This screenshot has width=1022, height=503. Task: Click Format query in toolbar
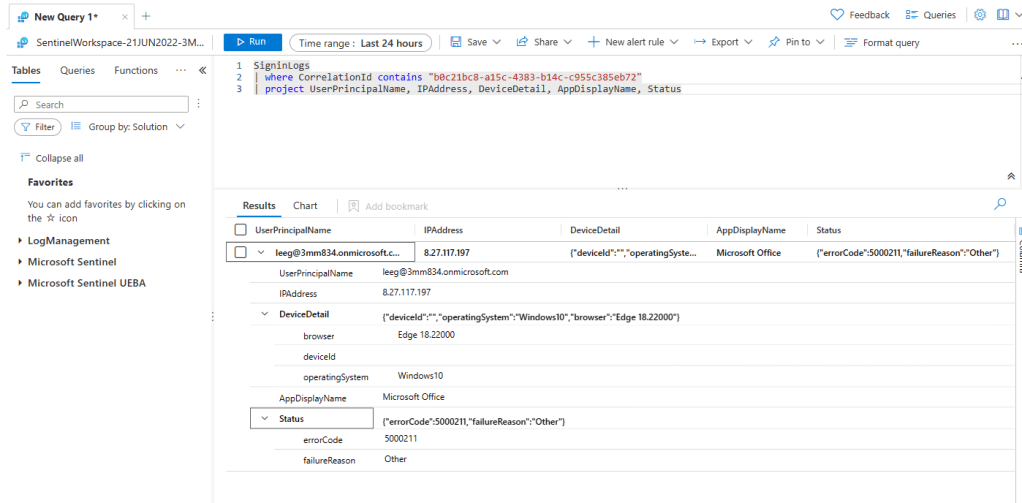tap(883, 42)
